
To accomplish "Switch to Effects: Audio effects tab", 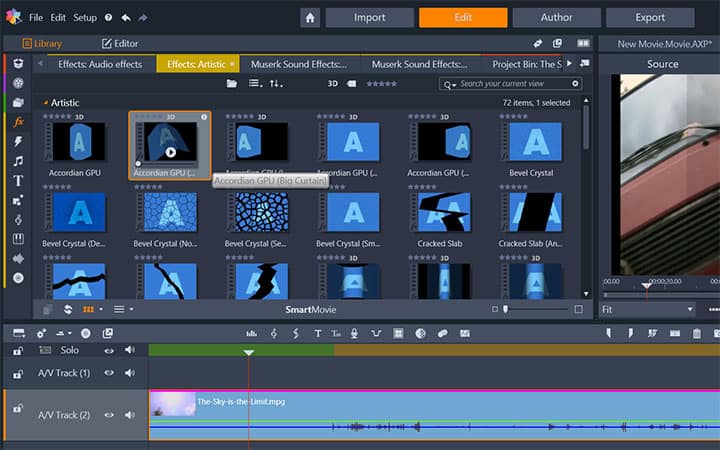I will pyautogui.click(x=100, y=64).
